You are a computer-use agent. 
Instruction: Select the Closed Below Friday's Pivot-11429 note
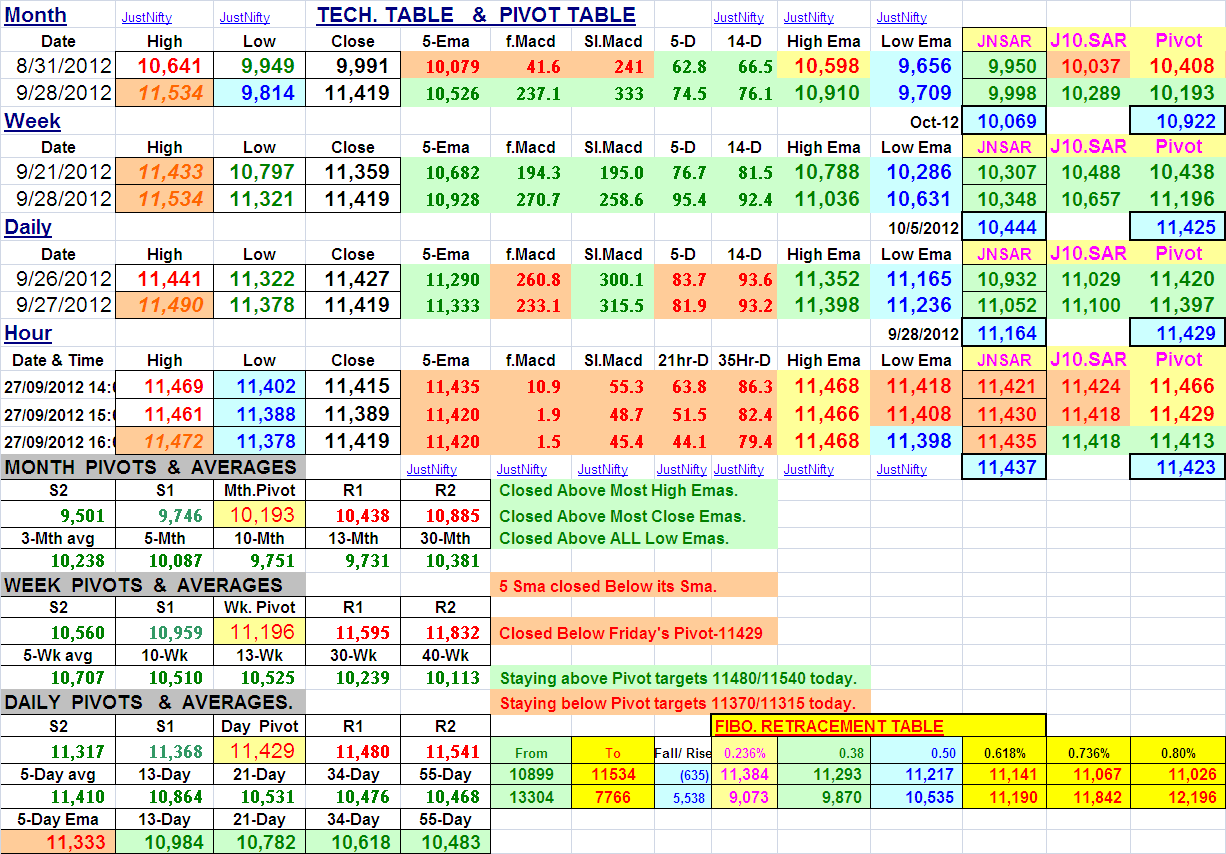(x=634, y=632)
